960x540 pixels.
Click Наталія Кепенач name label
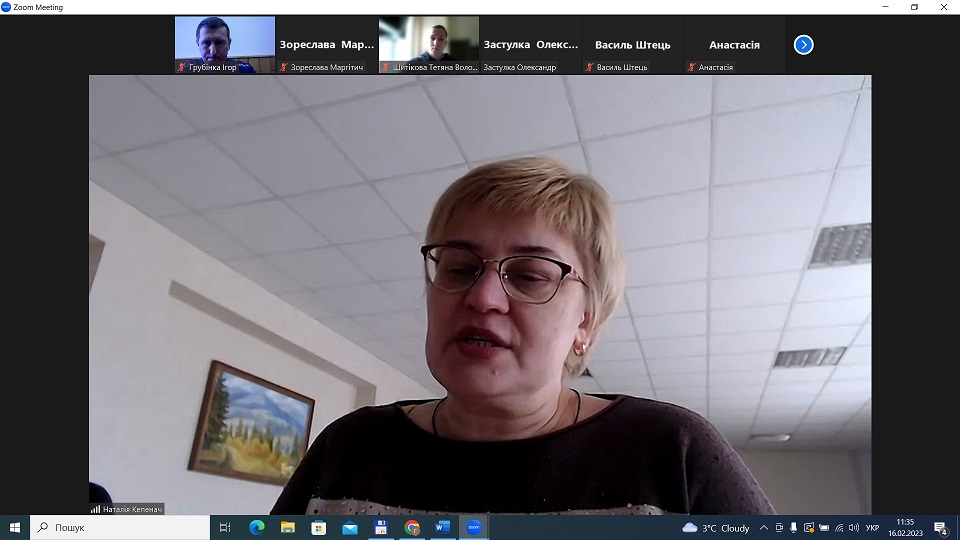pos(132,509)
